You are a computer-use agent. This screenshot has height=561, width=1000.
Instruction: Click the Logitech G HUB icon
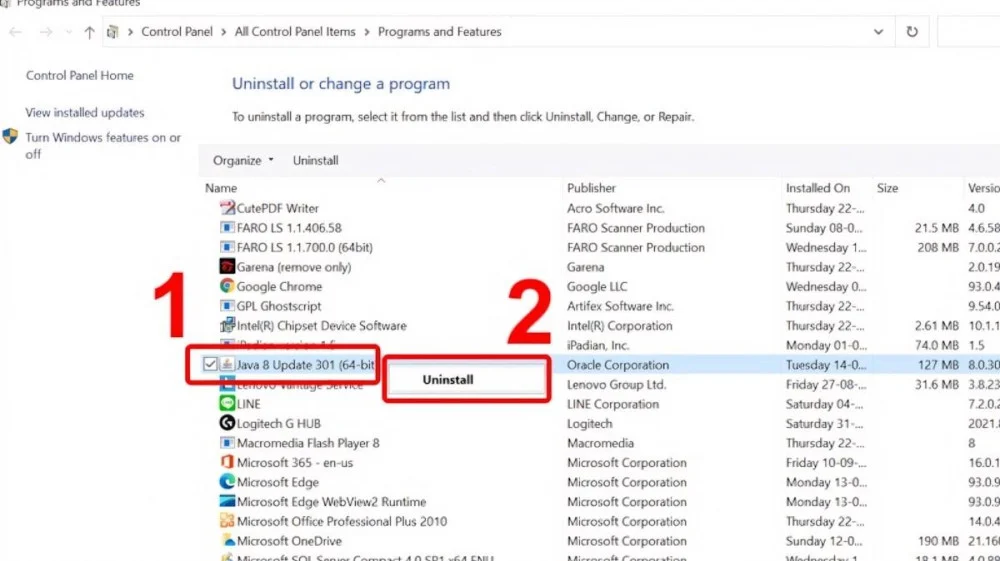click(x=227, y=423)
